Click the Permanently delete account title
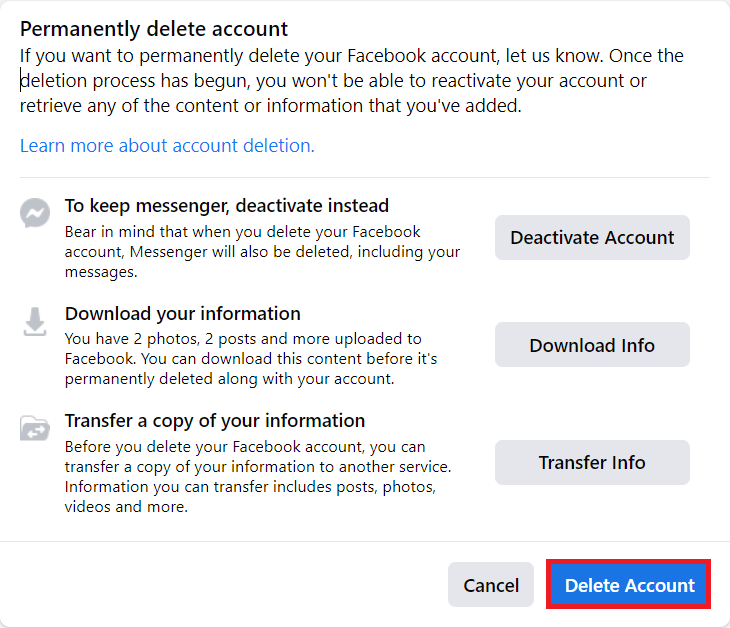The width and height of the screenshot is (730, 628). 154,29
